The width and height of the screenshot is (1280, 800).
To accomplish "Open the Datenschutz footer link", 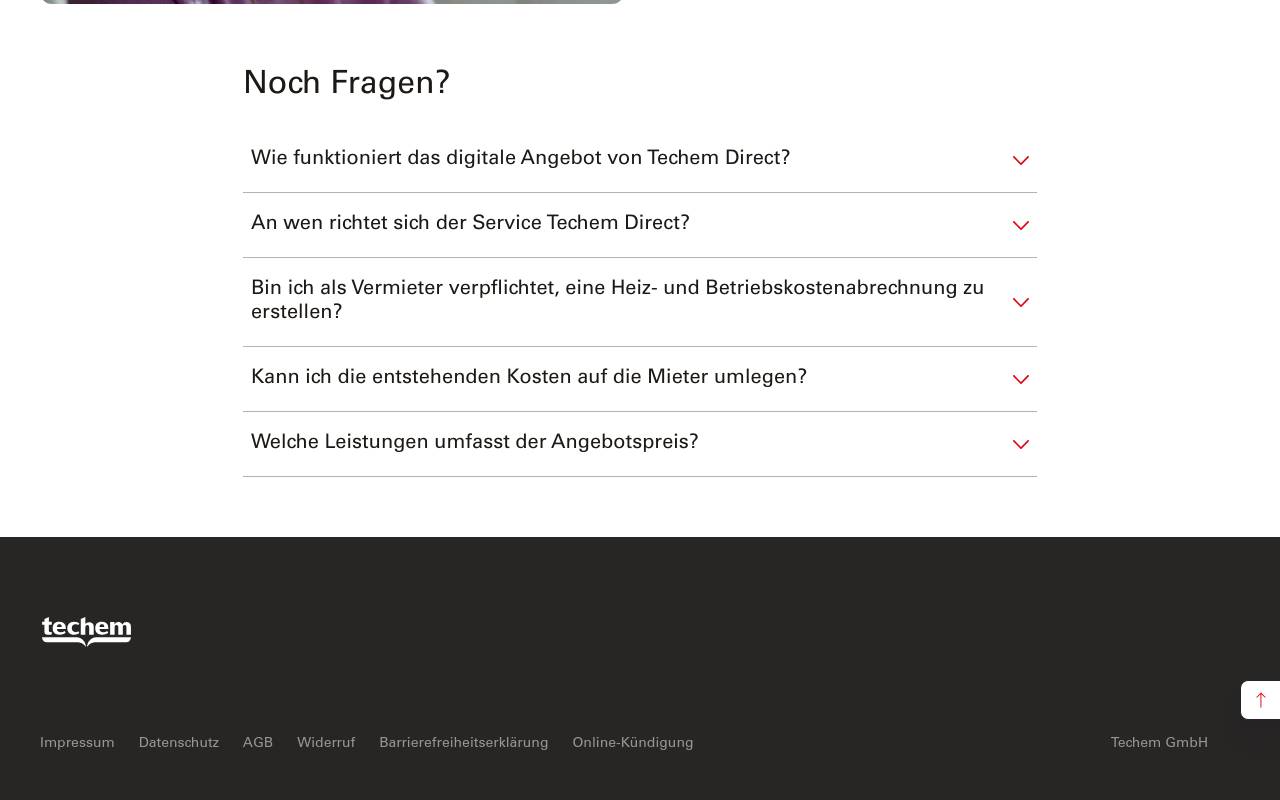I will pos(179,742).
